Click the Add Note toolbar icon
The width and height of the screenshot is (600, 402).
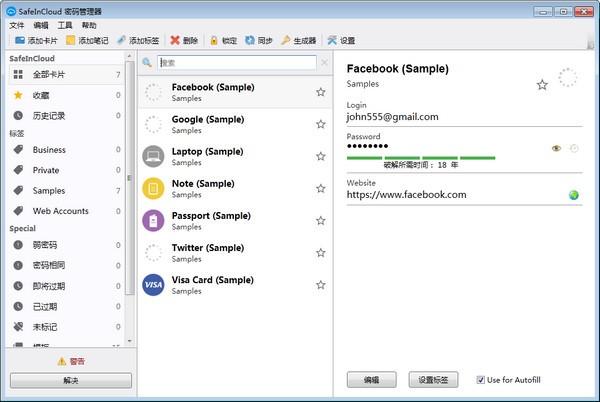[x=70, y=40]
